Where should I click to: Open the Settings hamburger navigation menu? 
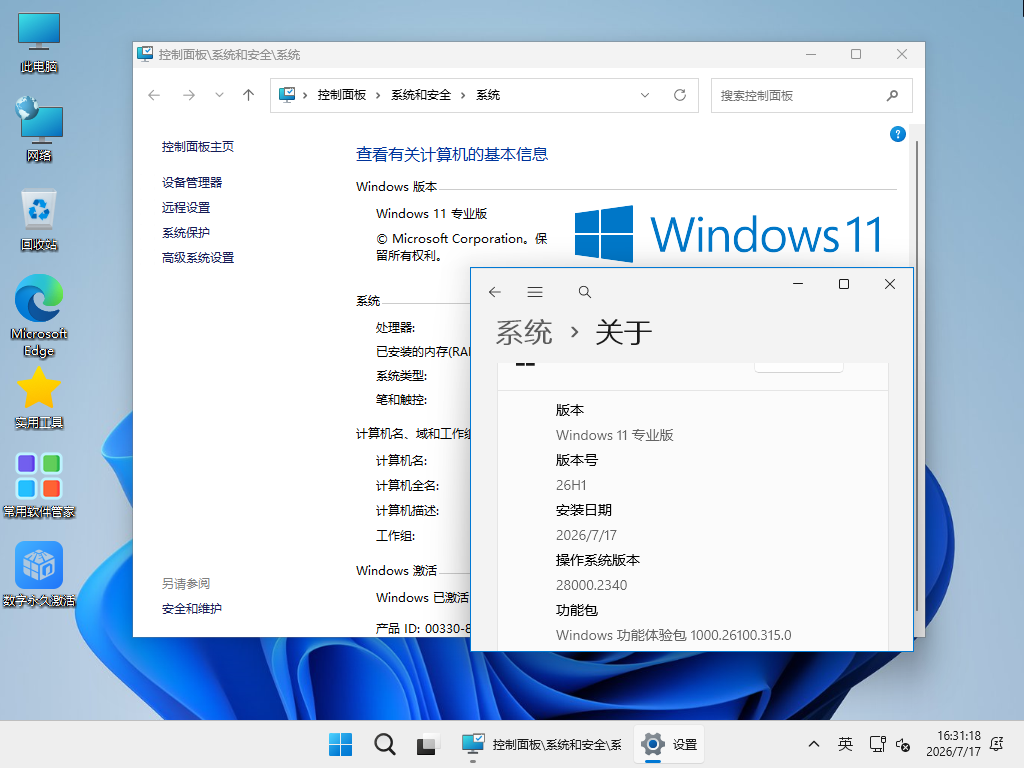pos(535,292)
